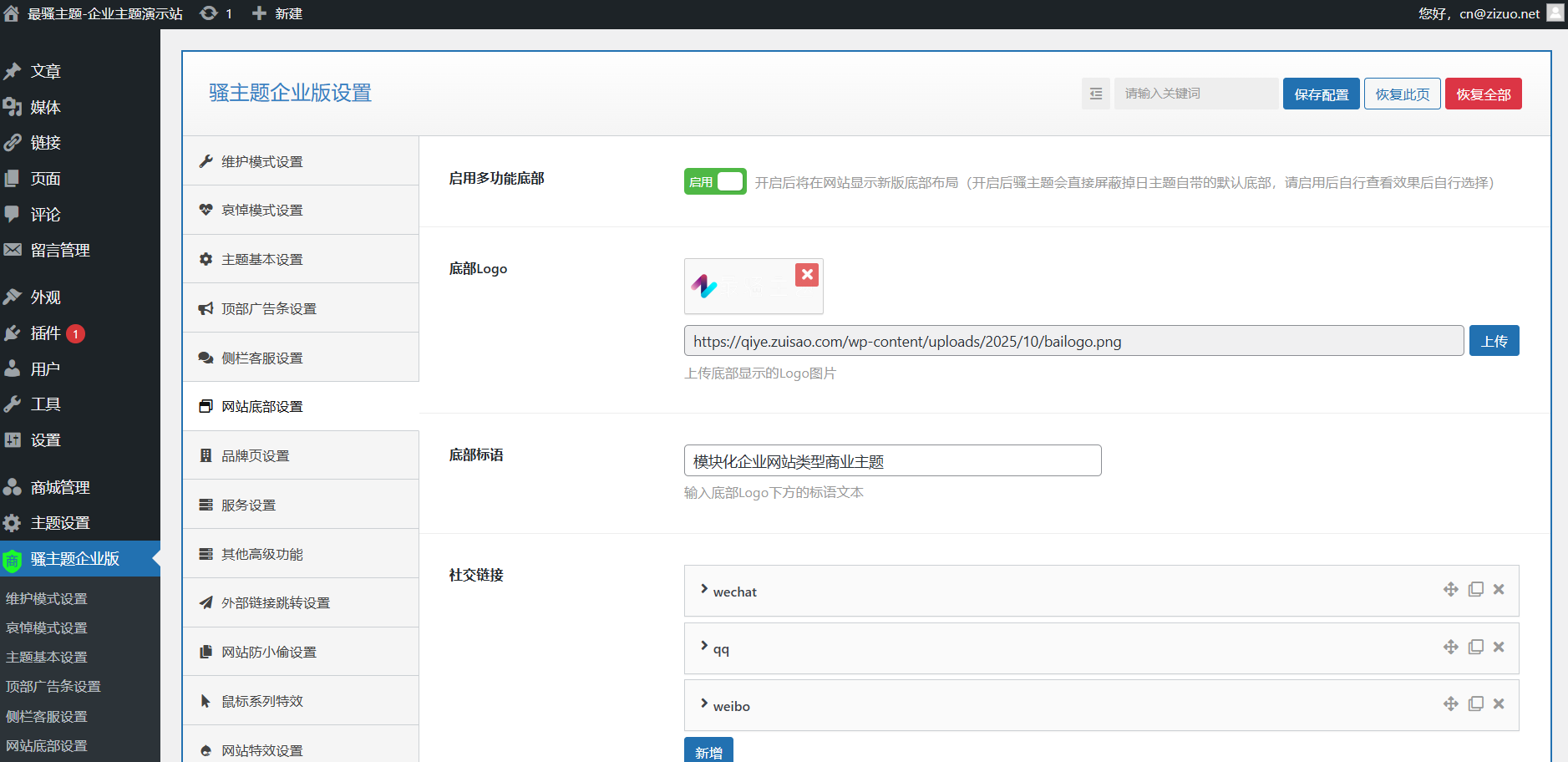Expand the qq social link
Viewport: 1568px width, 762px height.
704,647
